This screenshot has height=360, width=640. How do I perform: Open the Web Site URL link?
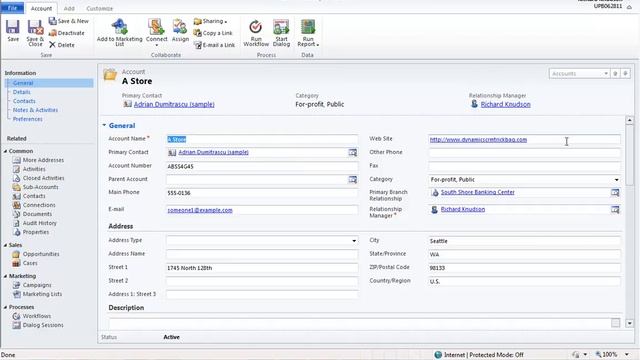478,140
